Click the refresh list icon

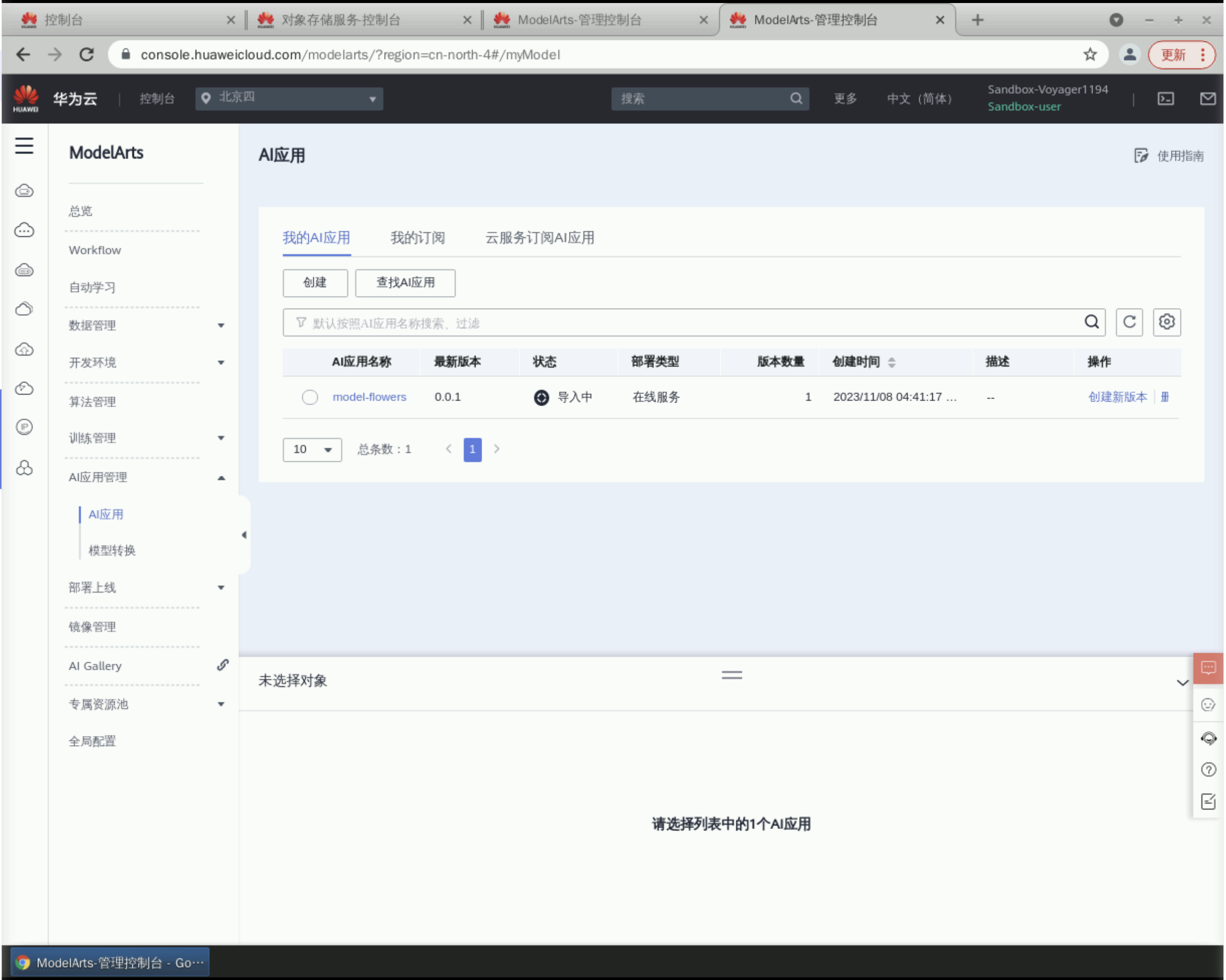pyautogui.click(x=1129, y=322)
